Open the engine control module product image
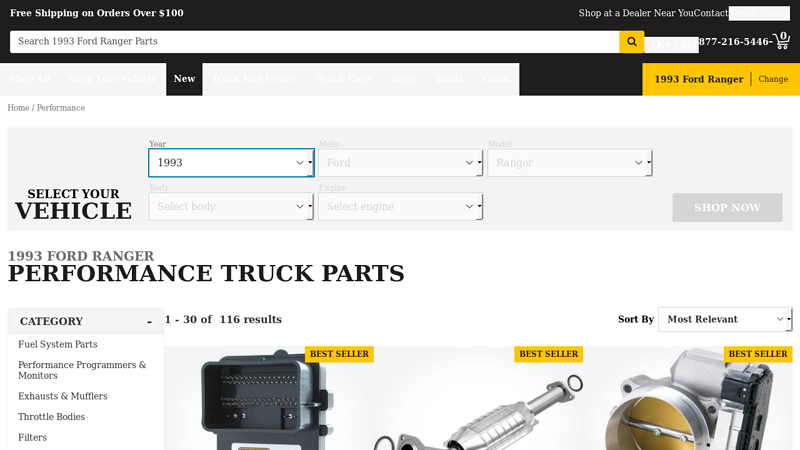The height and width of the screenshot is (450, 800). pos(269,398)
